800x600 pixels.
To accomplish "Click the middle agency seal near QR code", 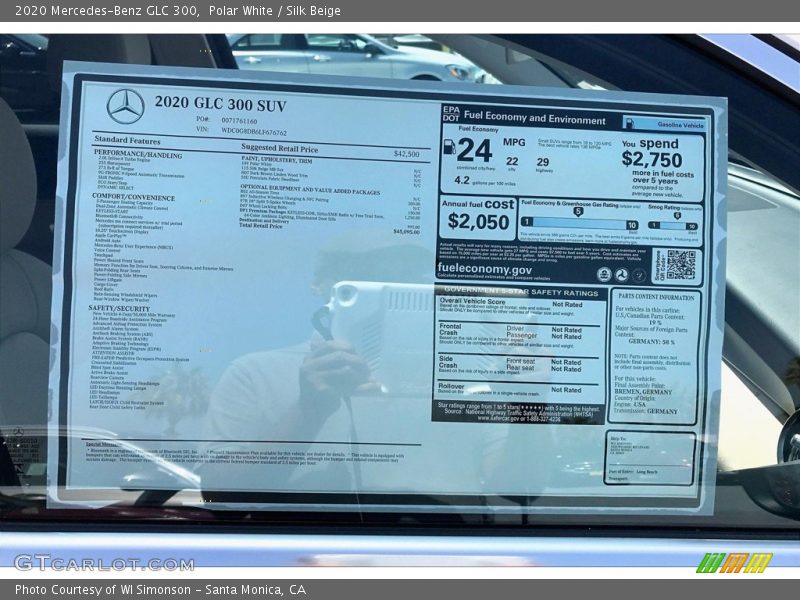I will 621,275.
